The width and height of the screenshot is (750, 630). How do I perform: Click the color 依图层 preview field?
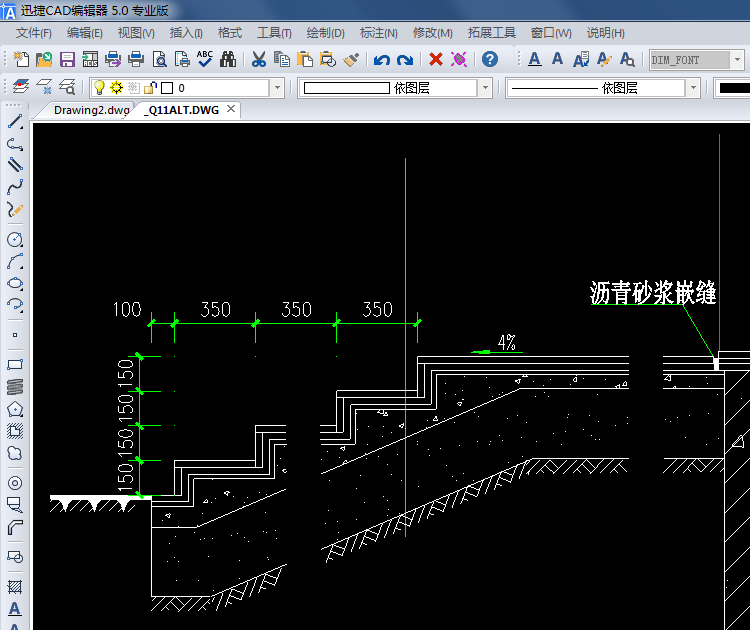[x=347, y=88]
